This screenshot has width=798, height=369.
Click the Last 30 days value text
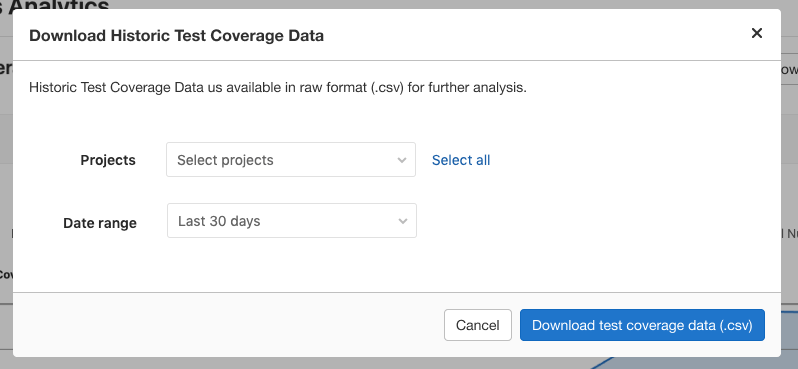pyautogui.click(x=219, y=221)
